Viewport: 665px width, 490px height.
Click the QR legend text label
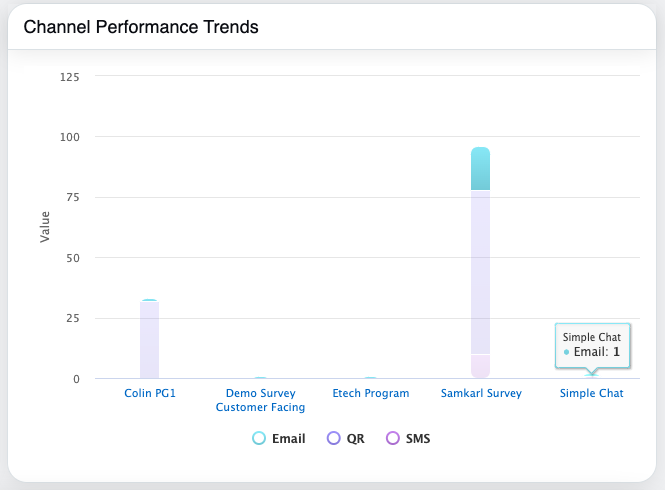pos(356,439)
